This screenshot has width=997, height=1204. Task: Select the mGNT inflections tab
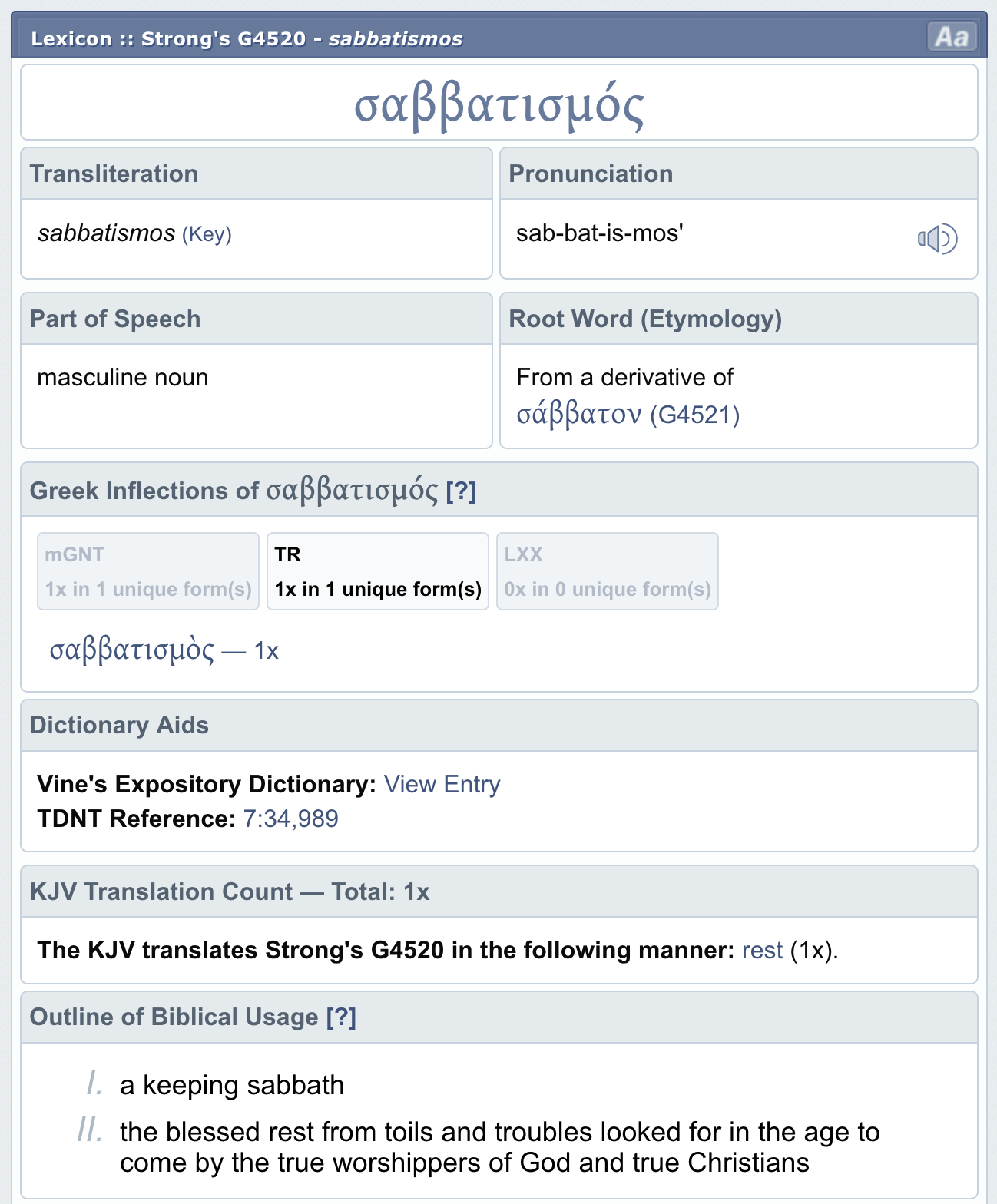click(x=147, y=571)
